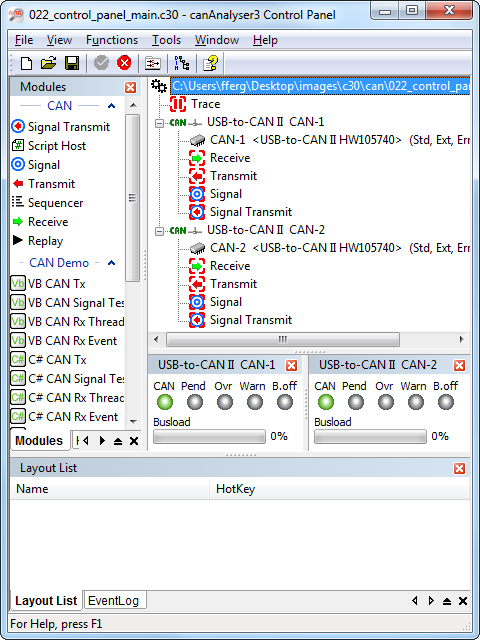This screenshot has height=640, width=480.
Task: Select C# CAN Rx Event demo
Action: coord(64,417)
